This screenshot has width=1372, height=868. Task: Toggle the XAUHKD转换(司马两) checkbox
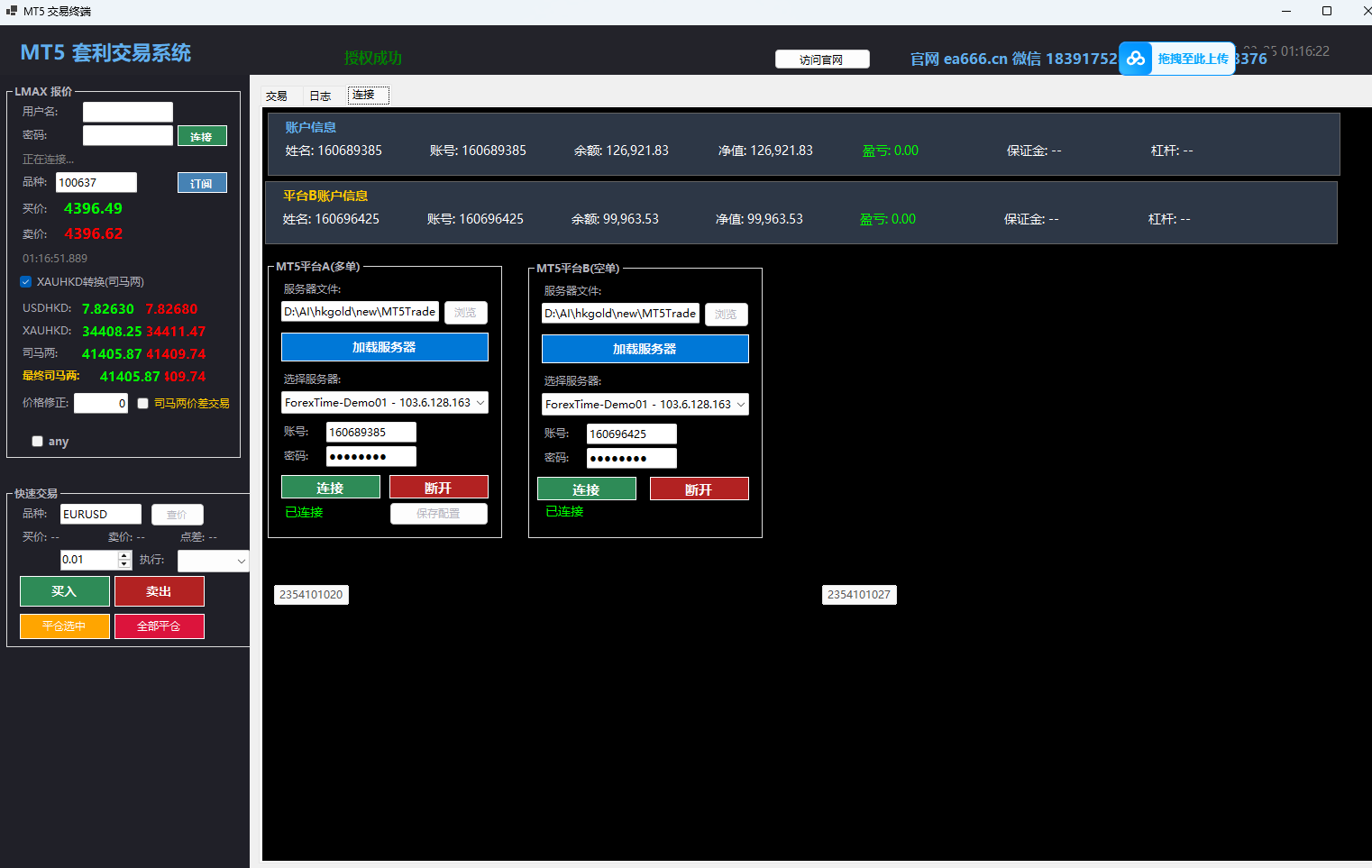26,282
